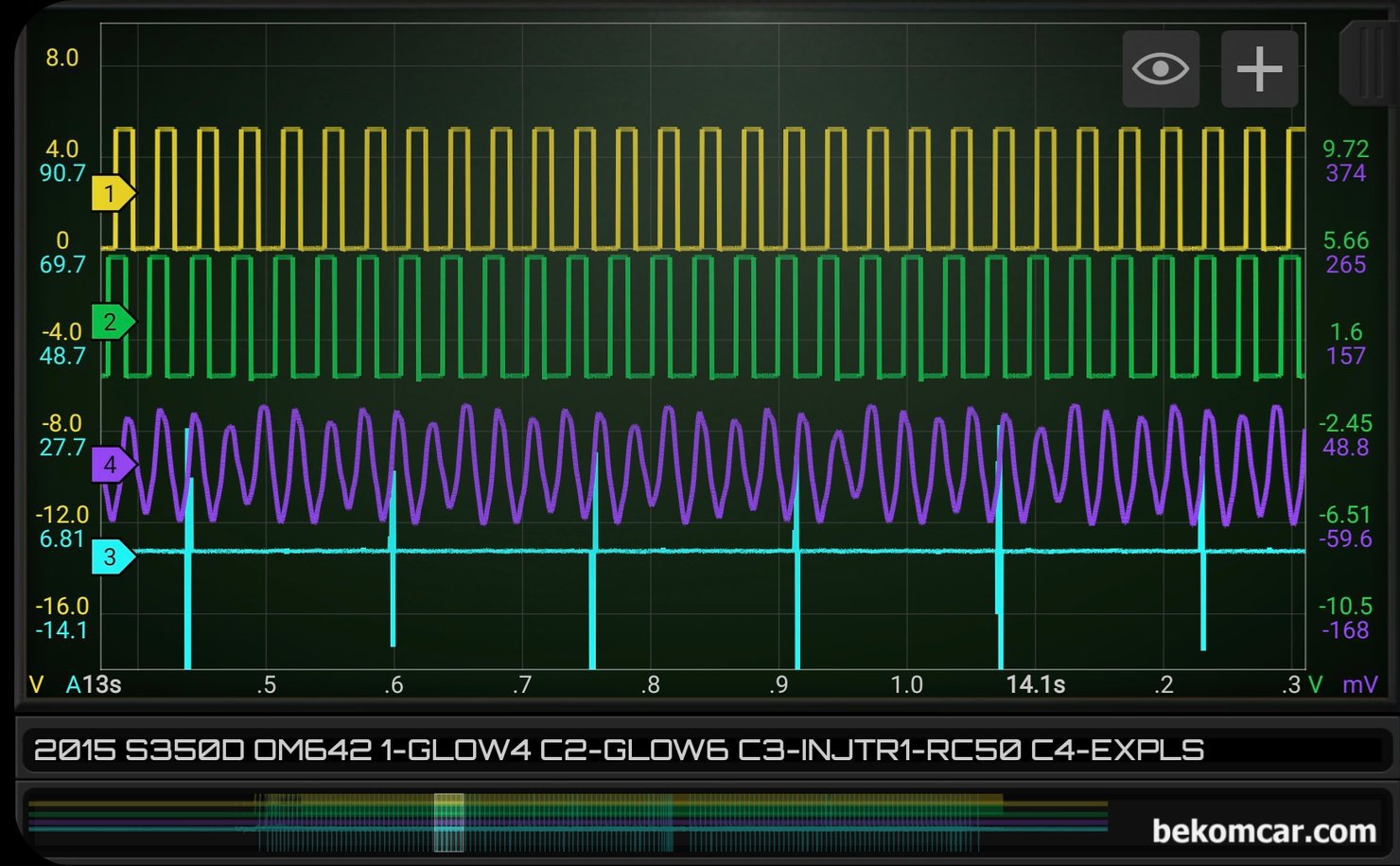Click the 13s time axis label
This screenshot has height=866, width=1400.
(x=102, y=684)
